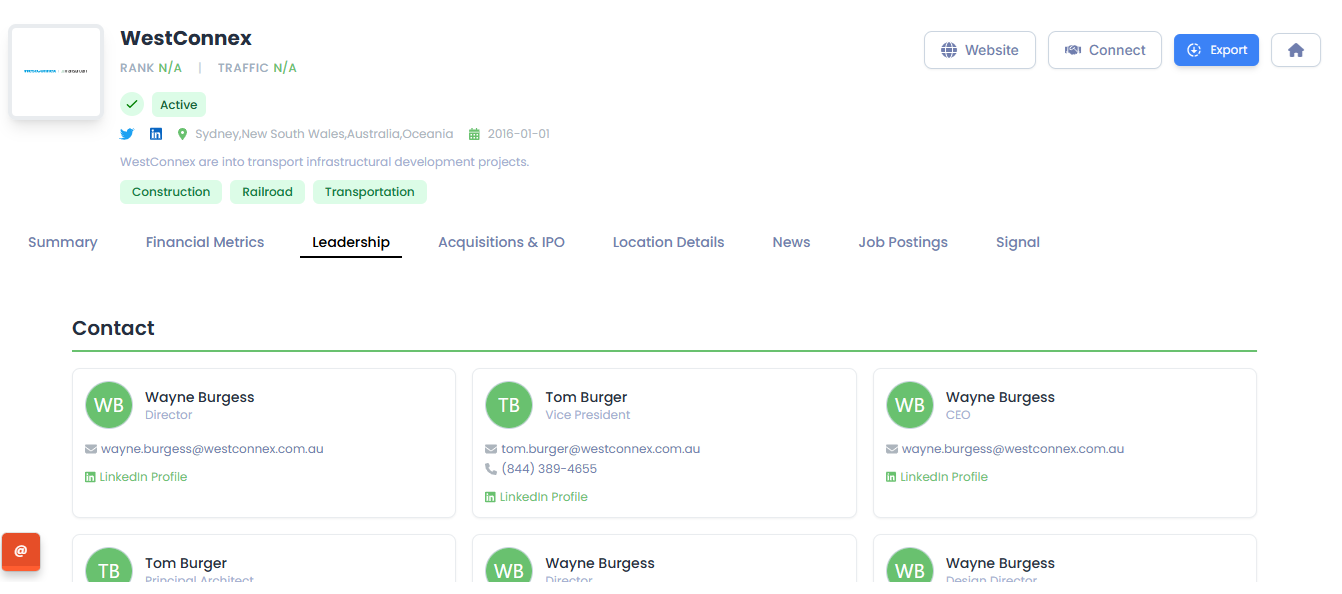Open Wayne Burgess Director LinkedIn Profile link
Viewport: 1342px width, 594px height.
(136, 477)
